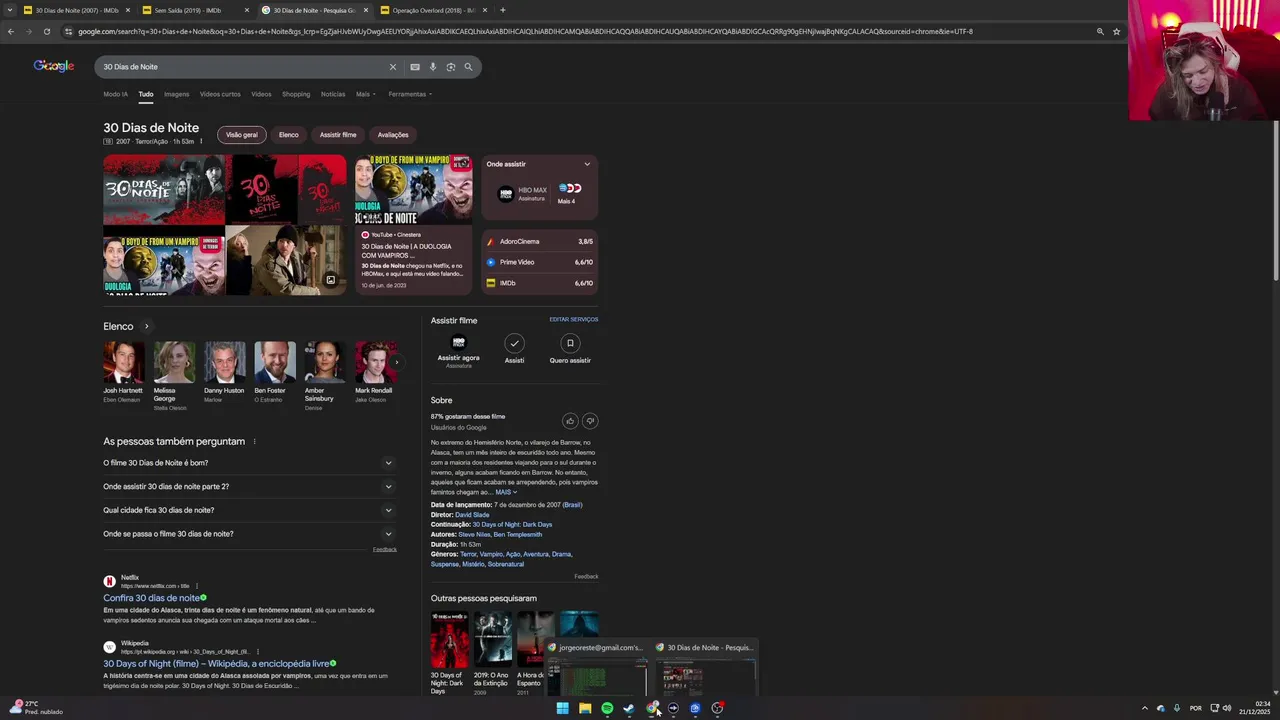
Task: Open a new browser tab
Action: (502, 10)
